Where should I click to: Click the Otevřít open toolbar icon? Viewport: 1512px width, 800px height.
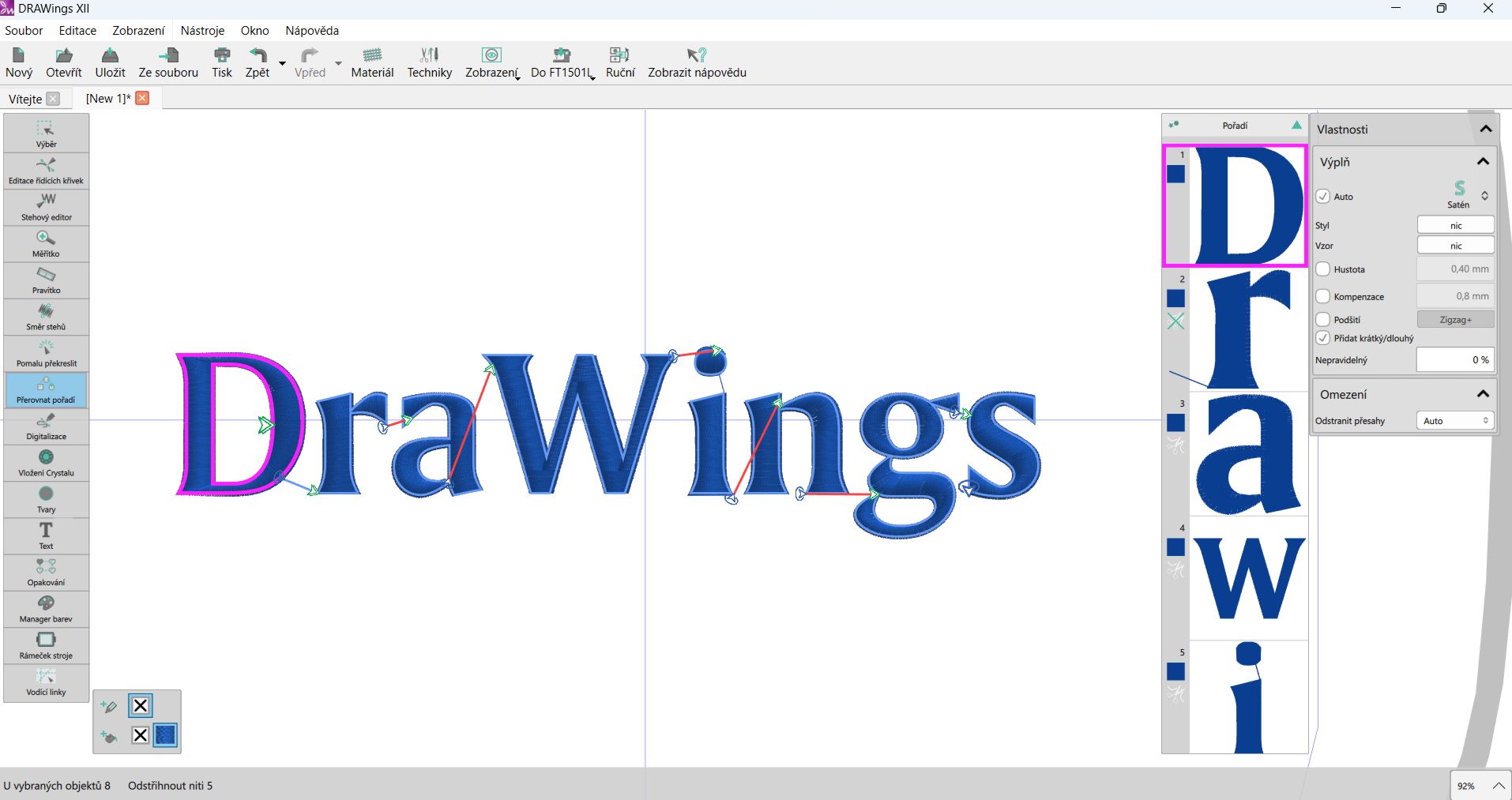64,62
